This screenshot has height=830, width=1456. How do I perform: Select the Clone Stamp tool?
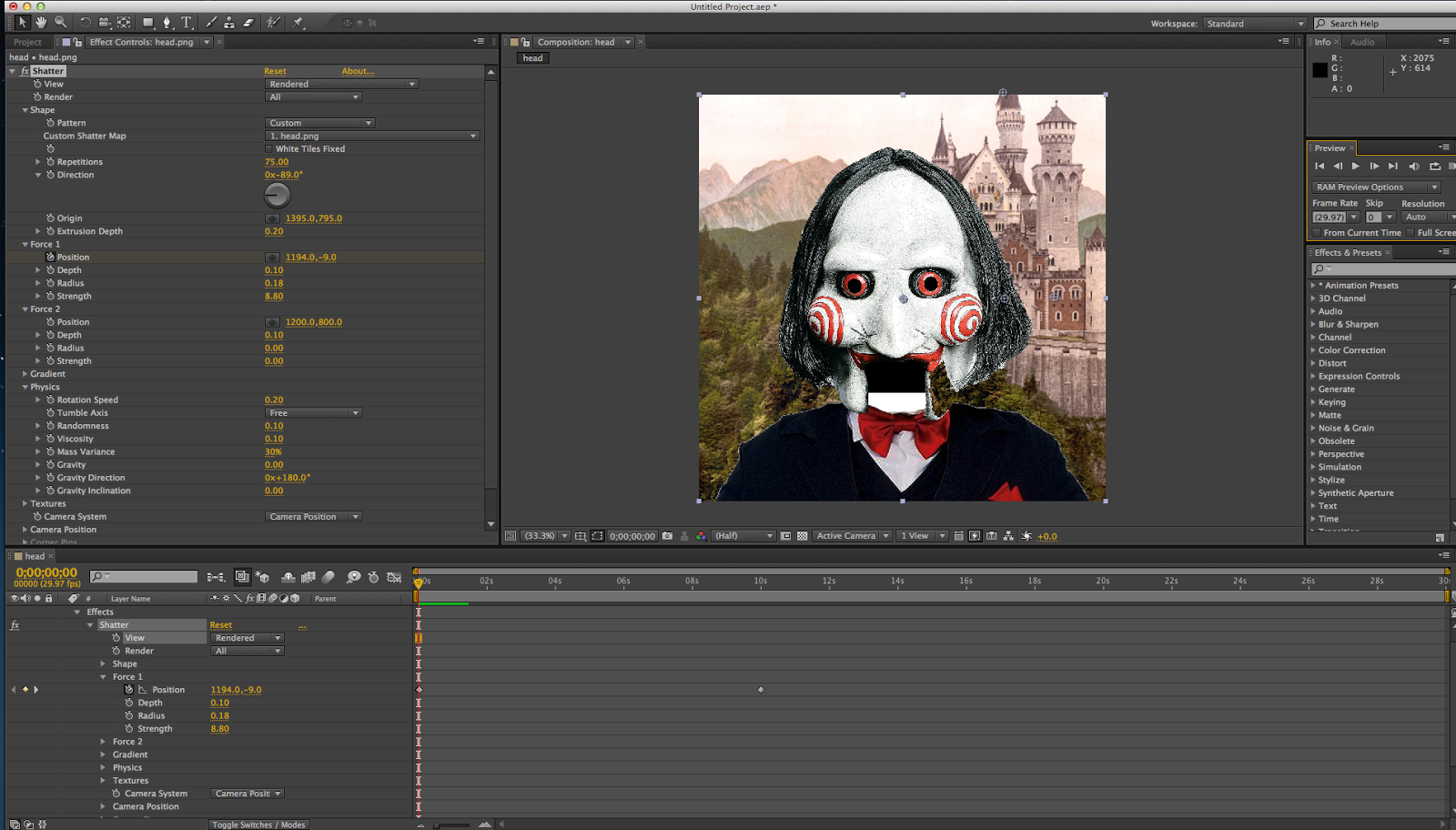[x=229, y=23]
